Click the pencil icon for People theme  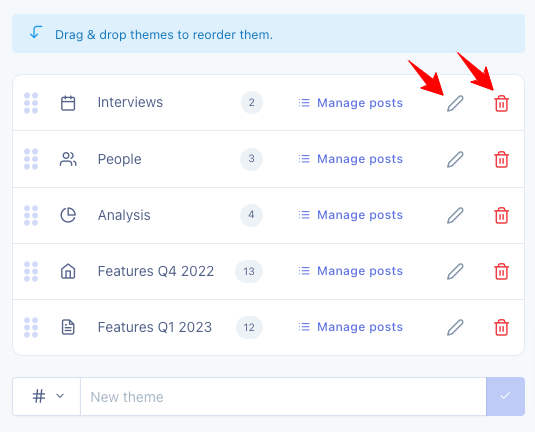(456, 159)
